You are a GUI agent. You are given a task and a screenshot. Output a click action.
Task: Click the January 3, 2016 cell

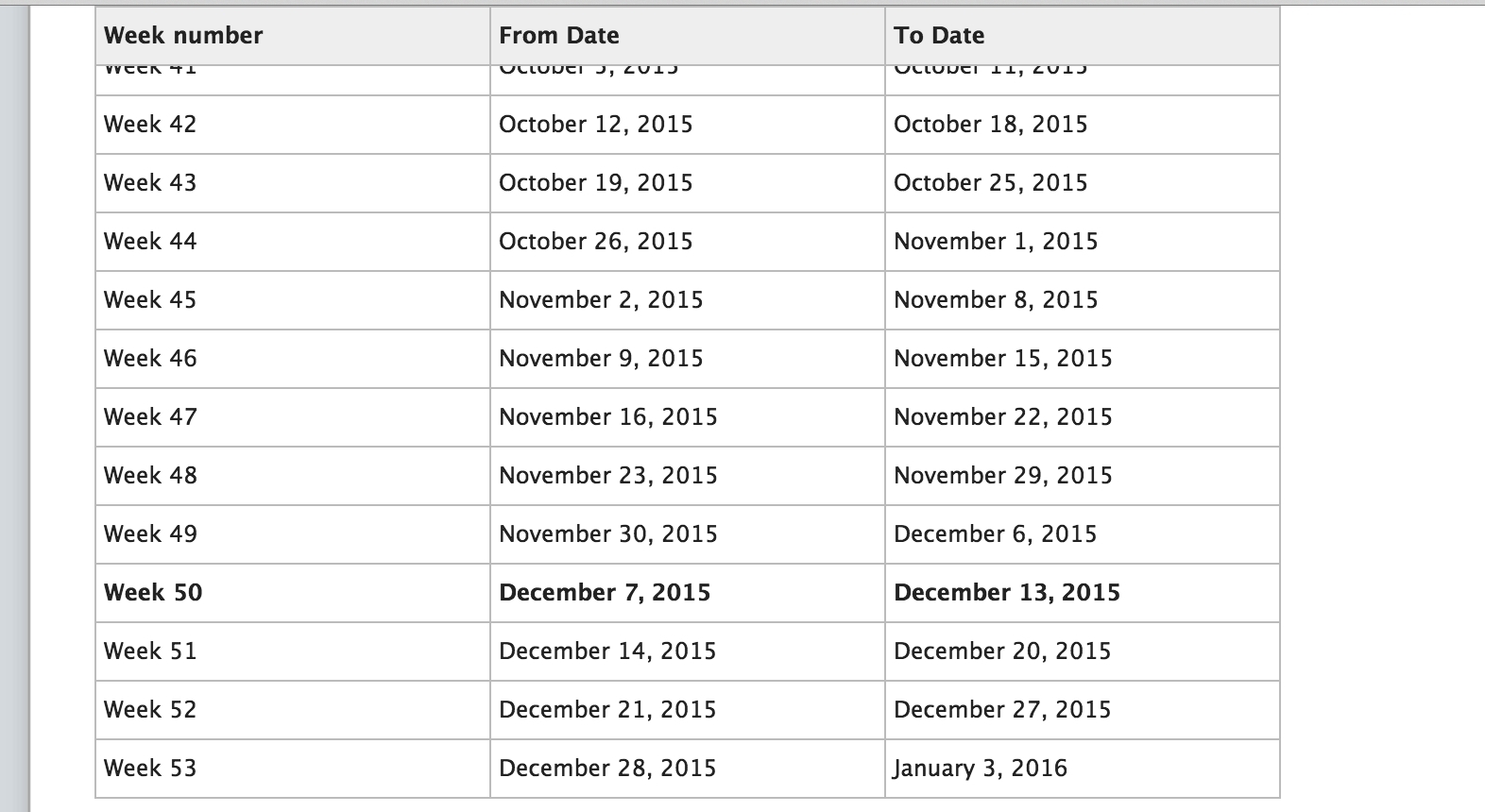(1083, 769)
